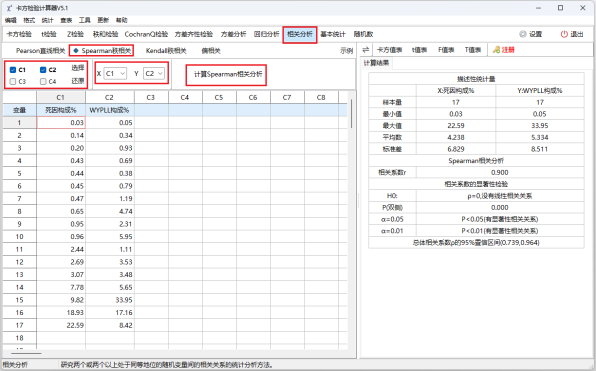Image resolution: width=596 pixels, height=371 pixels.
Task: Switch to the 回归分析 tab
Action: click(266, 34)
